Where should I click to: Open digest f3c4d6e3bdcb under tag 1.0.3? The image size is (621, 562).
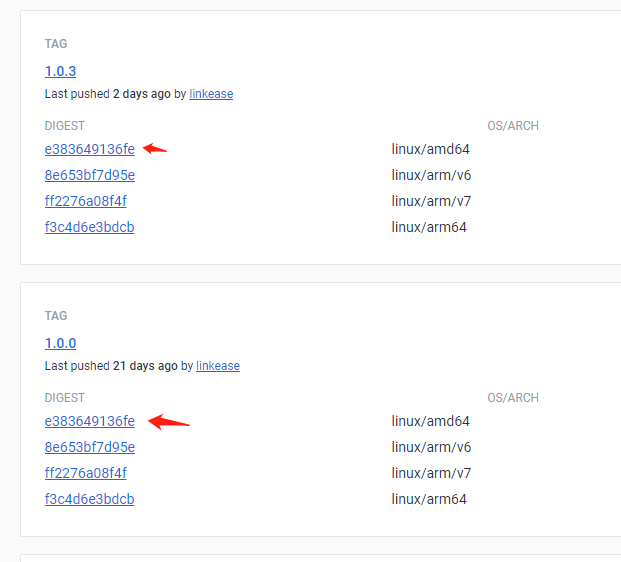point(89,227)
